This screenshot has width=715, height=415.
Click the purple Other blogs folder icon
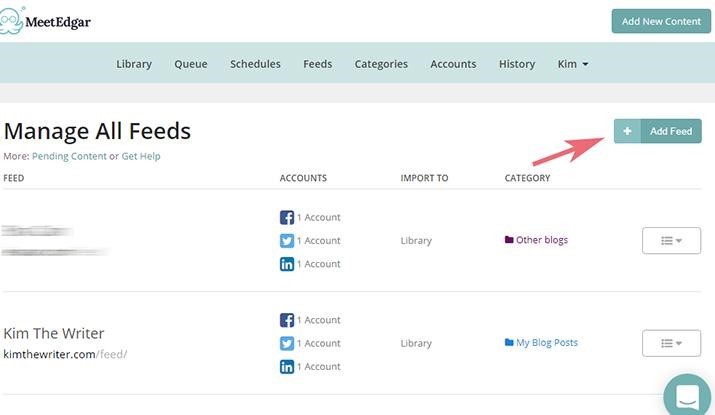tap(509, 239)
